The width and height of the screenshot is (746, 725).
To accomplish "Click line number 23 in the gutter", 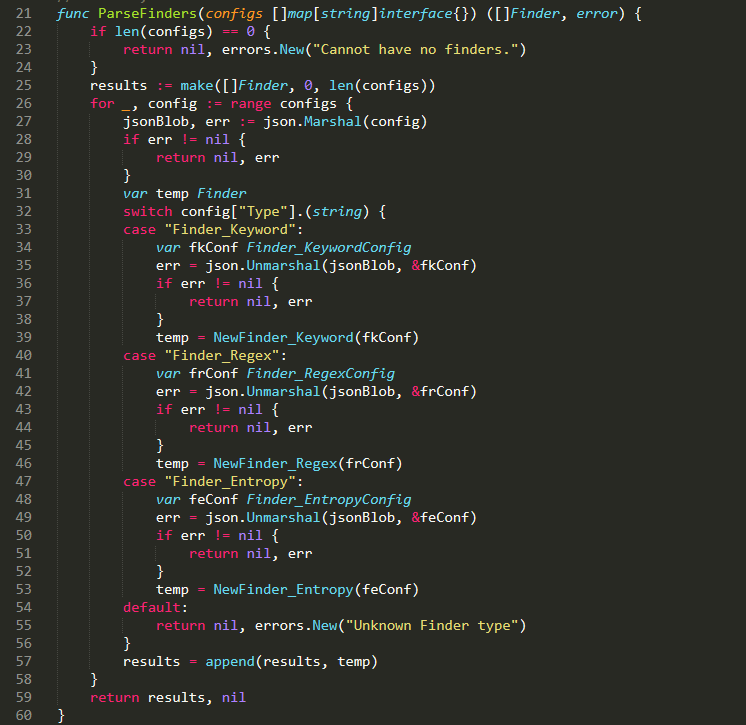I will (x=23, y=49).
